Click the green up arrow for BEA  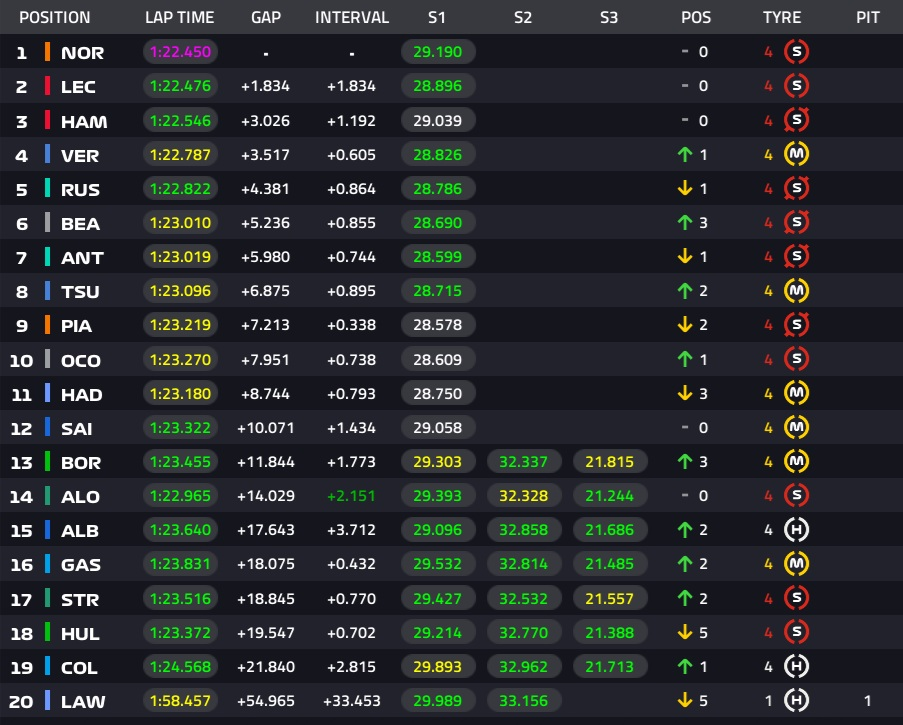(685, 223)
